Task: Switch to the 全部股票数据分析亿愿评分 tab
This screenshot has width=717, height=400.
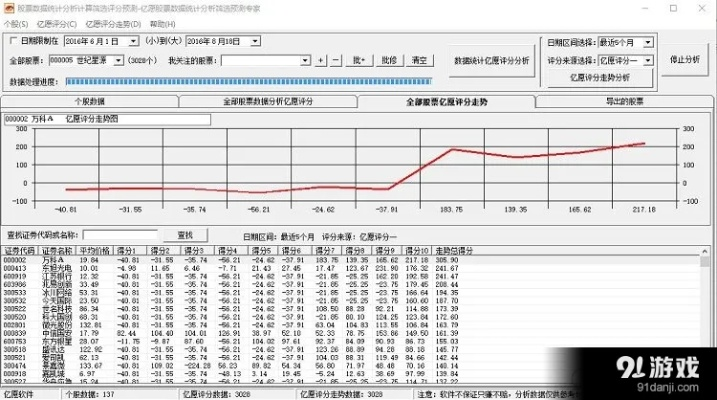Action: (268, 102)
